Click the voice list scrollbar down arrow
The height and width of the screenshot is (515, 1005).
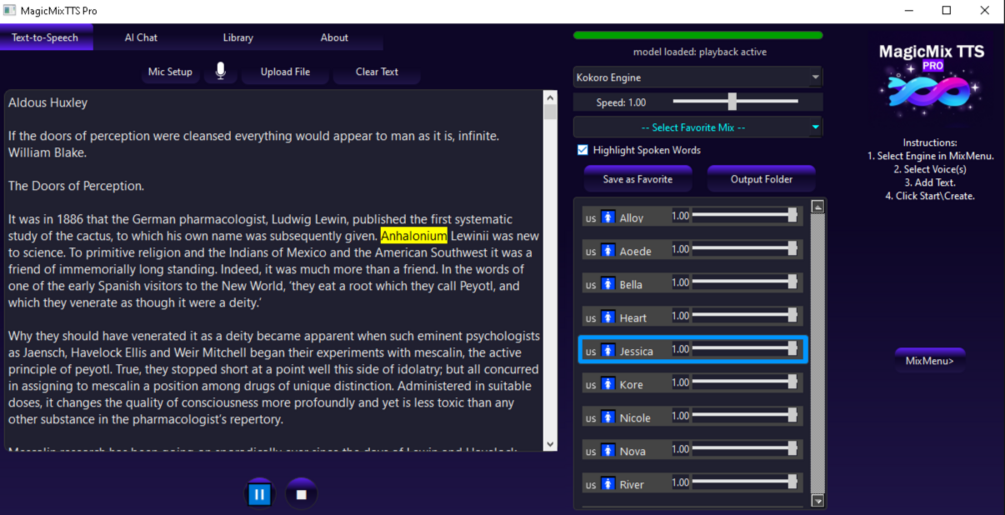(817, 500)
